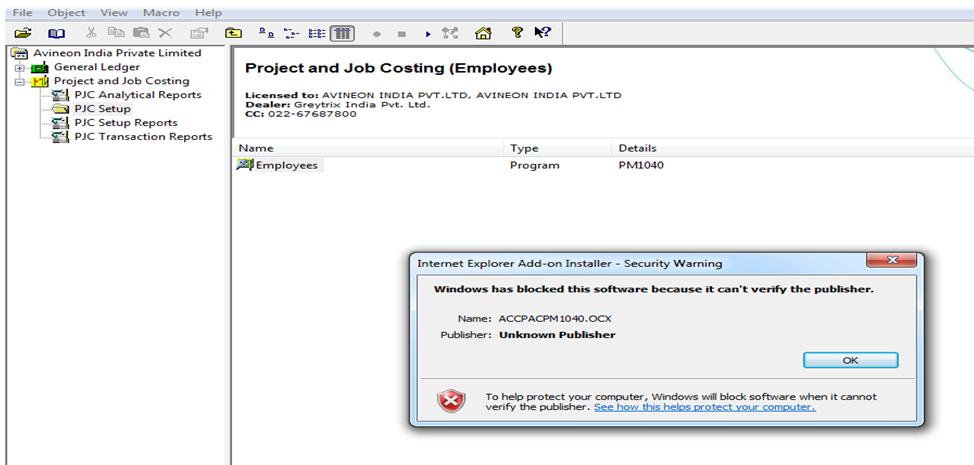974x465 pixels.
Task: Open the Help menu
Action: click(x=208, y=12)
